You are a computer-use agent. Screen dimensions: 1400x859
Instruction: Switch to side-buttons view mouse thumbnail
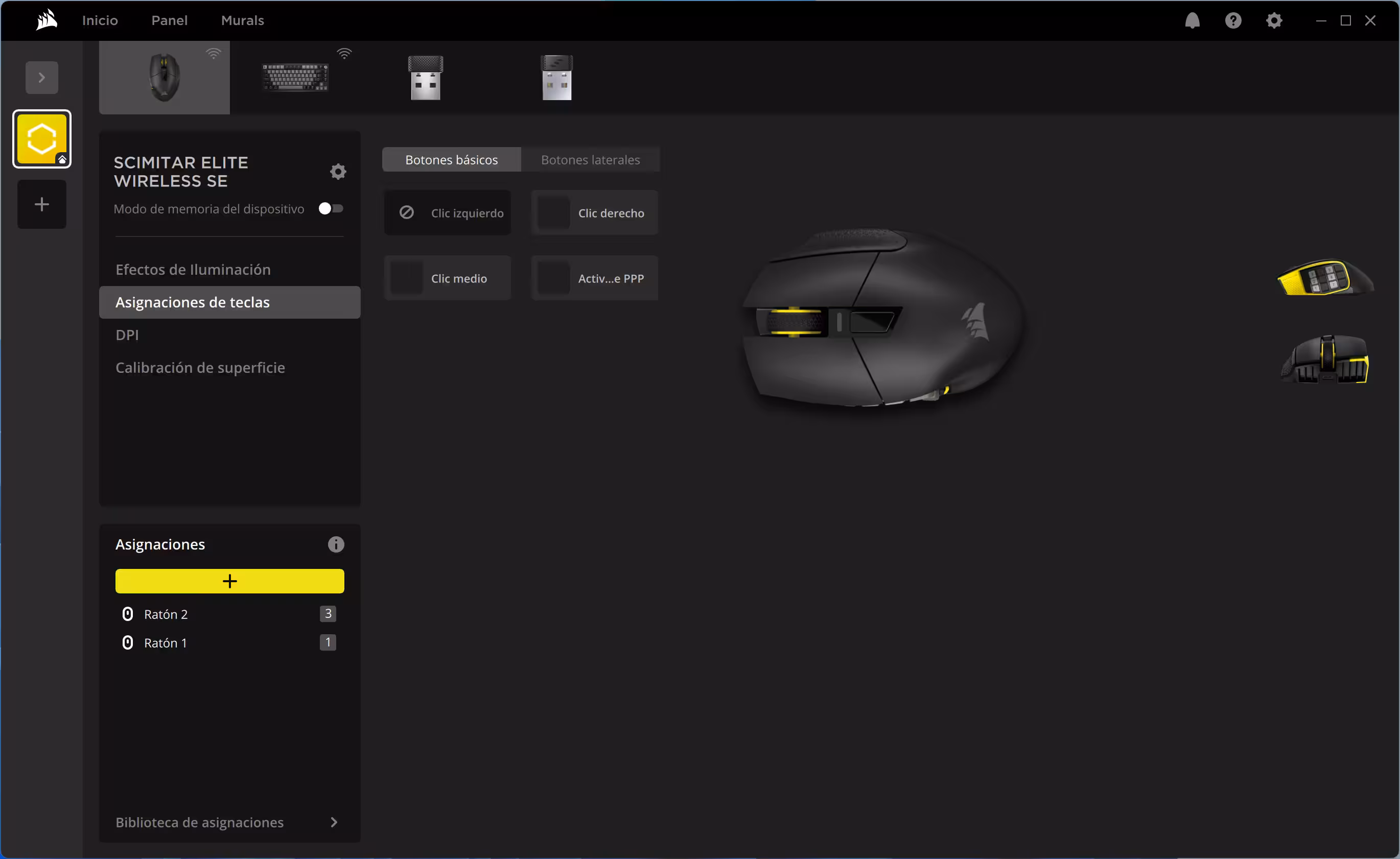coord(1325,277)
